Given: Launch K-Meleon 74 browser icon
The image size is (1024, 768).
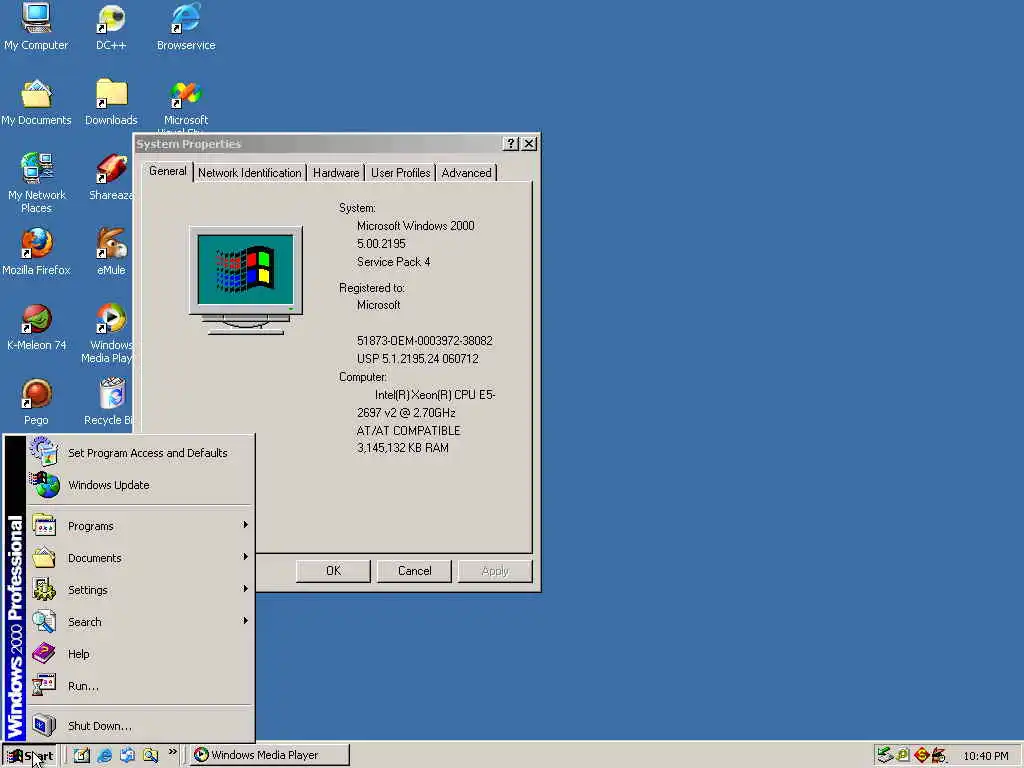Looking at the screenshot, I should point(37,327).
